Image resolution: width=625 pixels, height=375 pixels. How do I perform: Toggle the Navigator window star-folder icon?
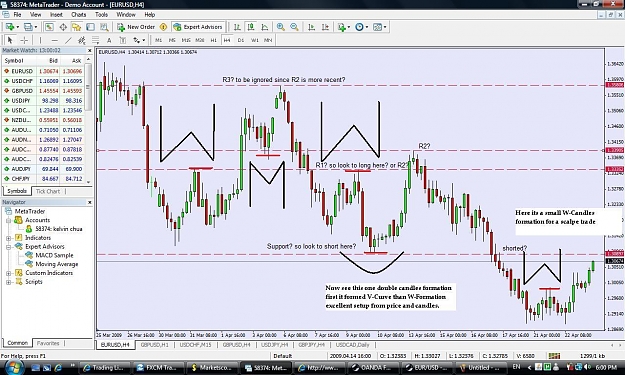(76, 27)
